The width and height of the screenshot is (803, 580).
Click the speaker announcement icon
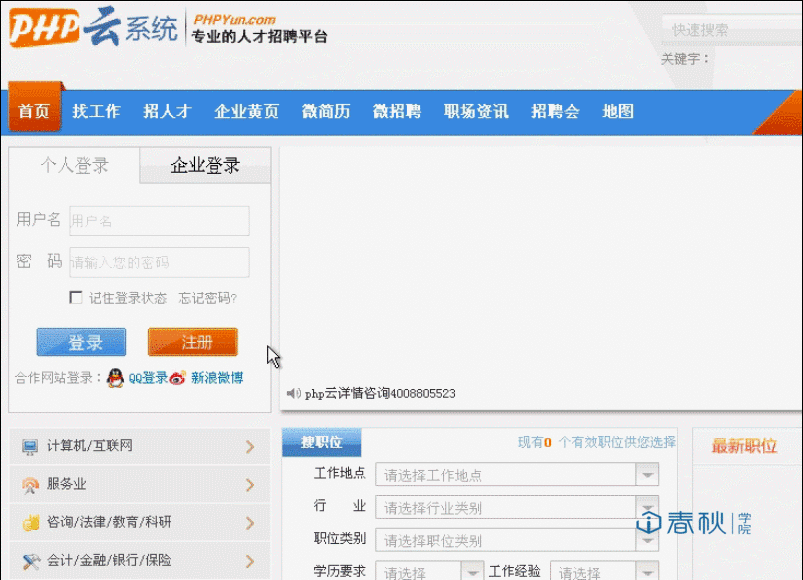(293, 394)
